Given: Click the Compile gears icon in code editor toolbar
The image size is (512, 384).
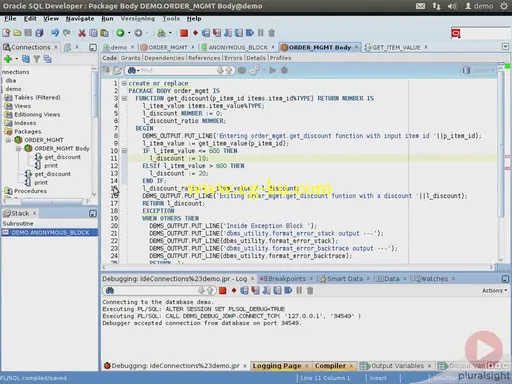Looking at the screenshot, I should pyautogui.click(x=254, y=70).
